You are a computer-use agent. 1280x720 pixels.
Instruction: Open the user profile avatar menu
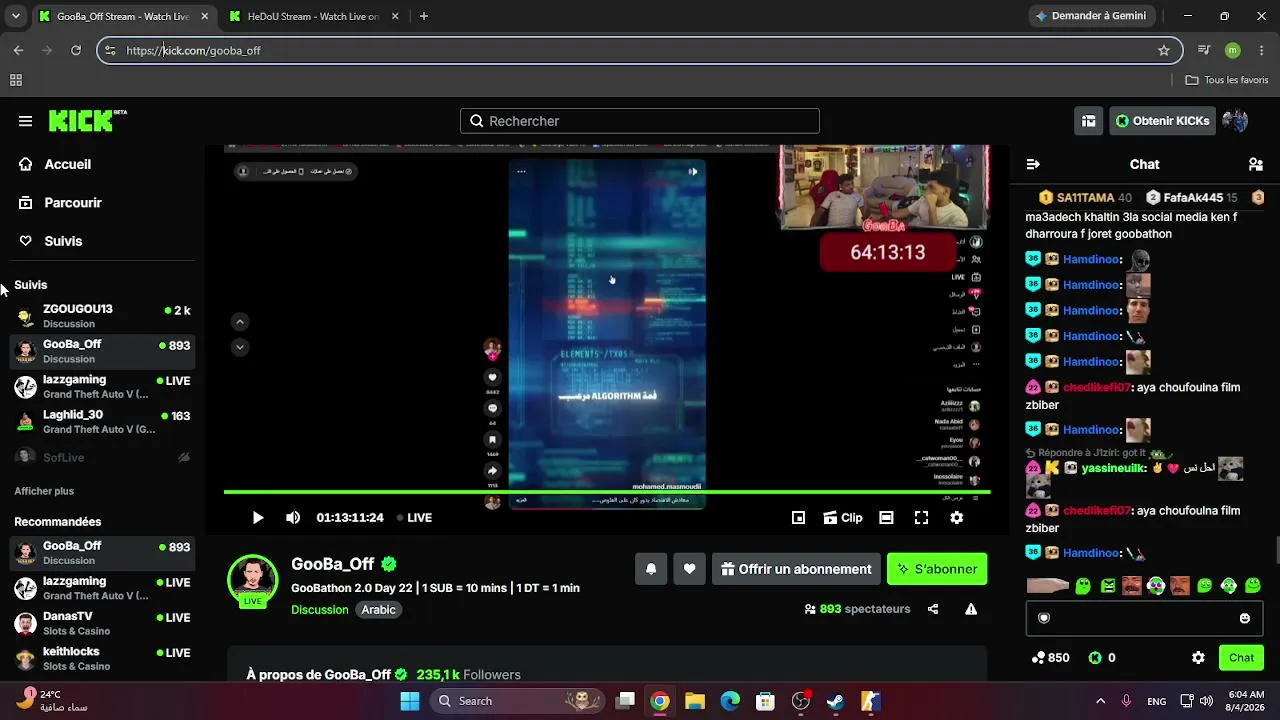click(x=1235, y=121)
